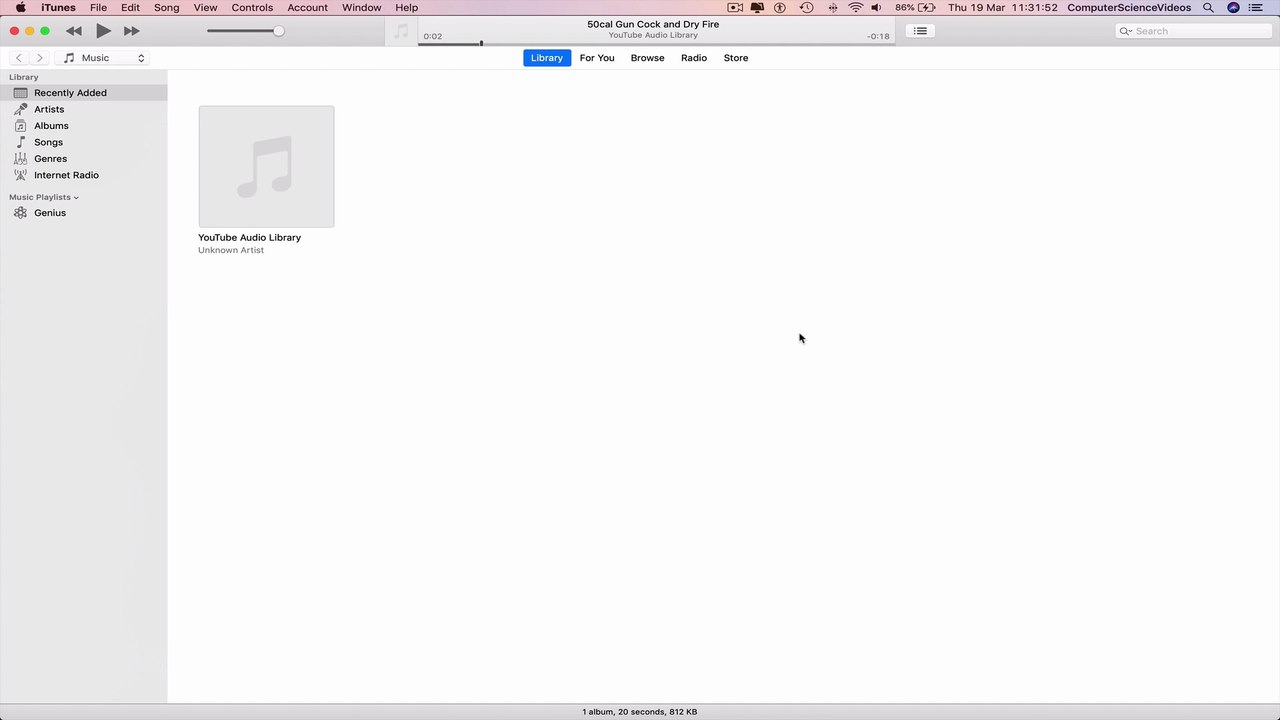1280x720 pixels.
Task: Open the Accessibility menu bar icon
Action: click(x=781, y=7)
